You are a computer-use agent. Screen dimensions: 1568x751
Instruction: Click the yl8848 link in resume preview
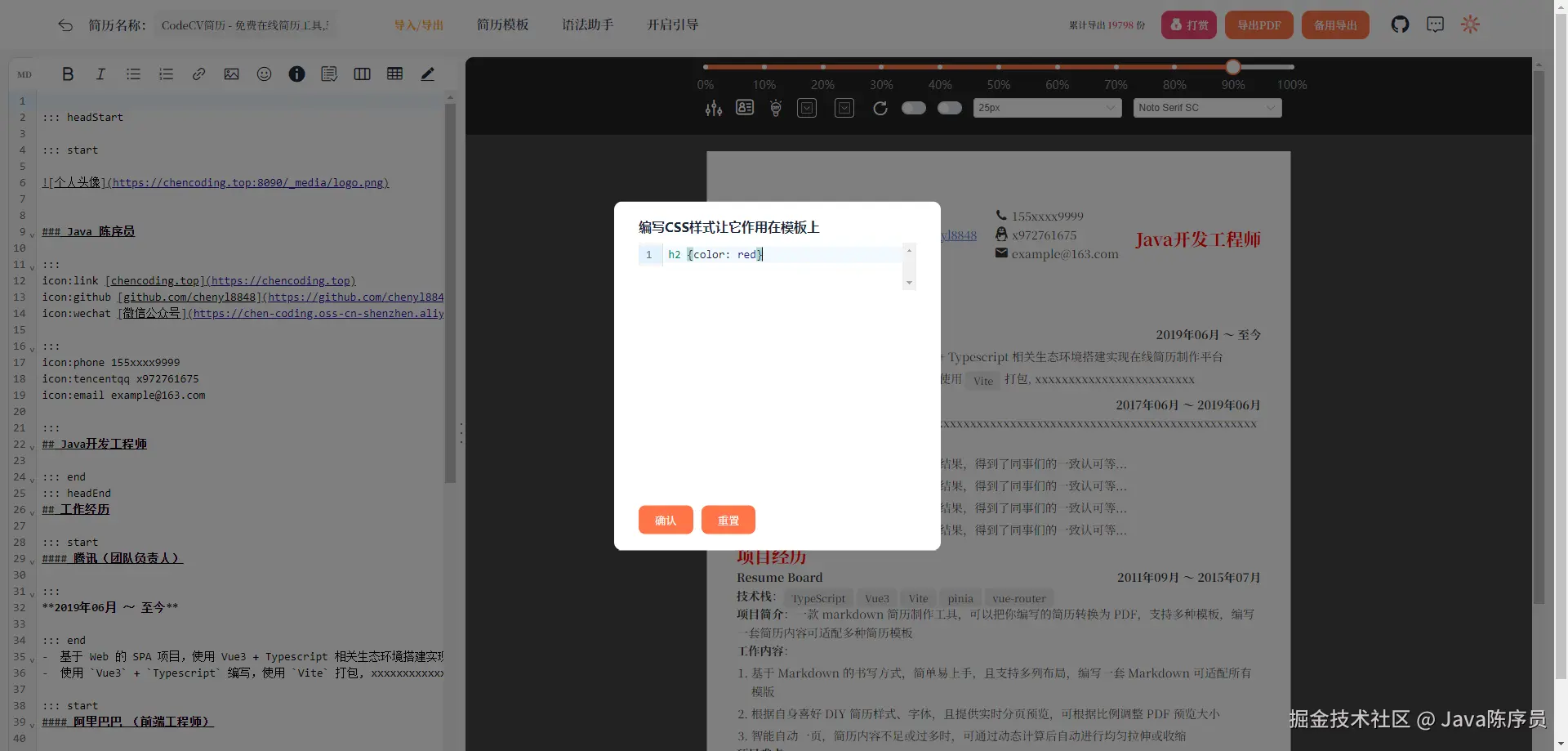point(959,235)
